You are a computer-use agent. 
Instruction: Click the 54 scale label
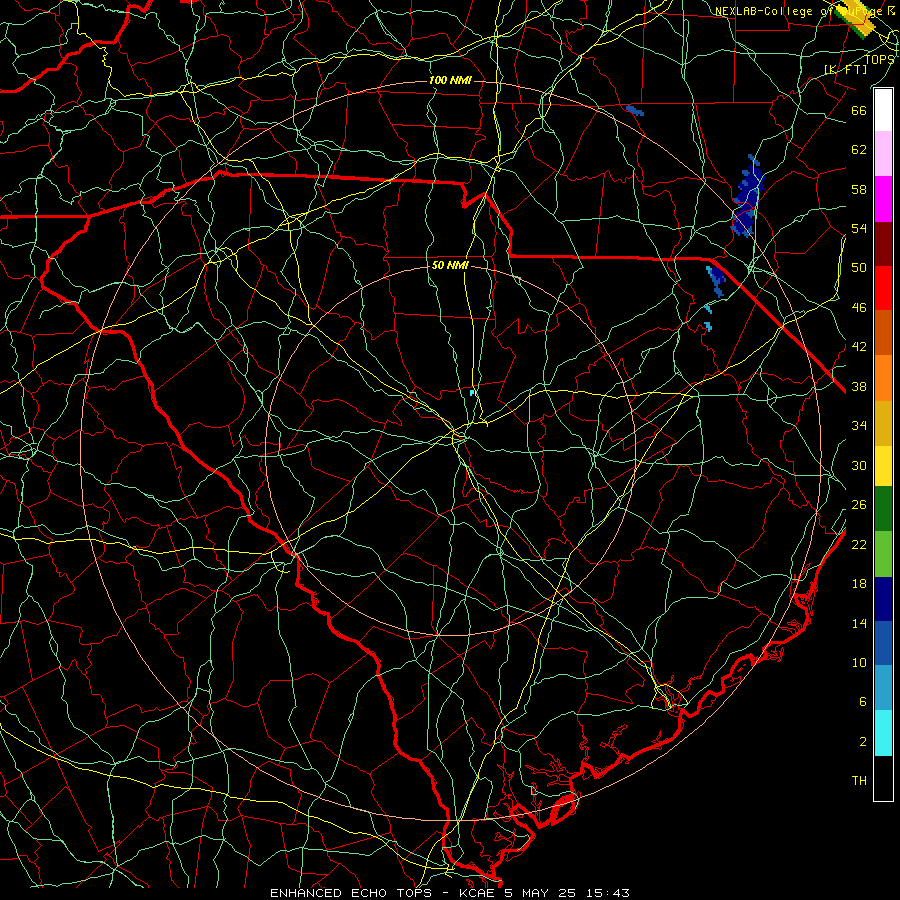(x=859, y=228)
